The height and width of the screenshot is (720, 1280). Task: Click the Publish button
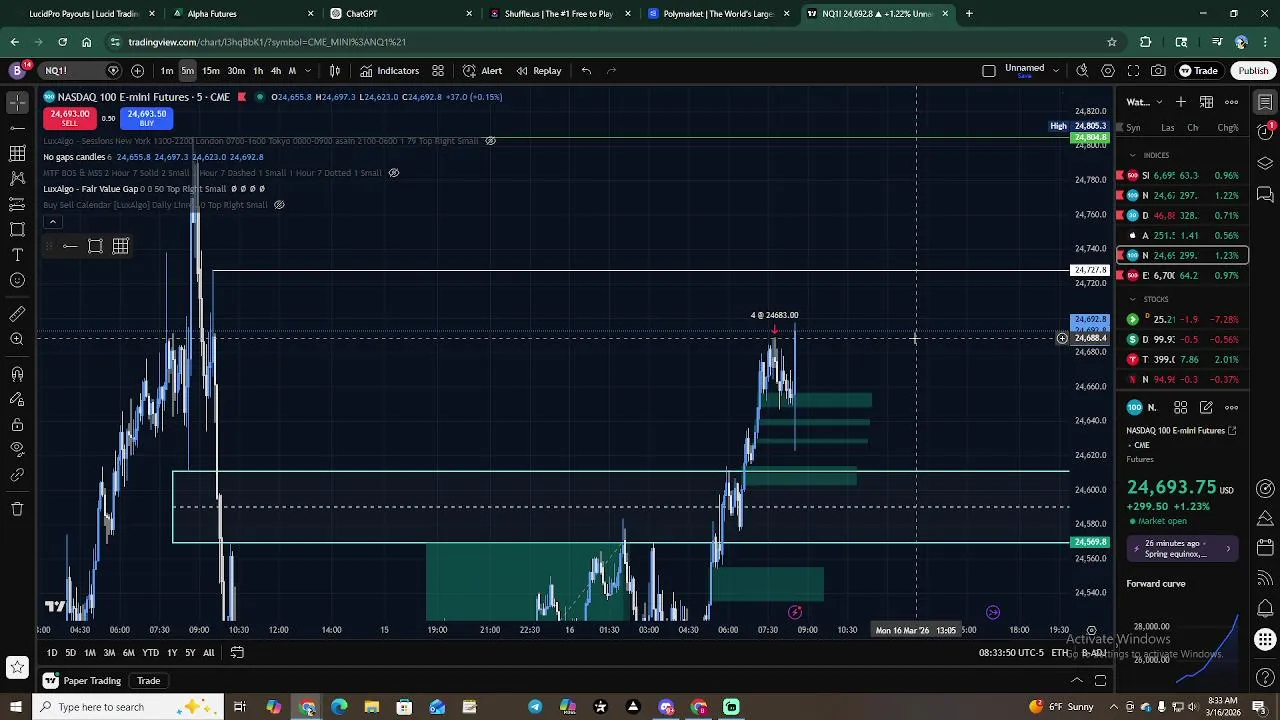(1253, 71)
